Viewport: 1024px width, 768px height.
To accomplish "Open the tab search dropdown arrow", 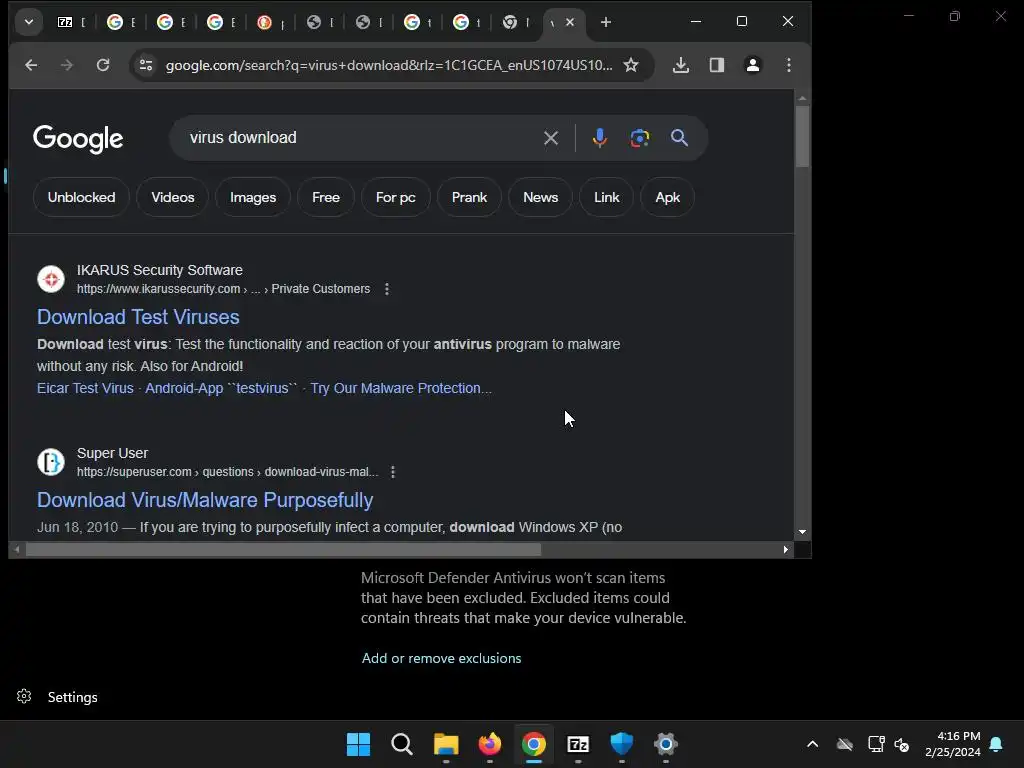I will (x=29, y=22).
